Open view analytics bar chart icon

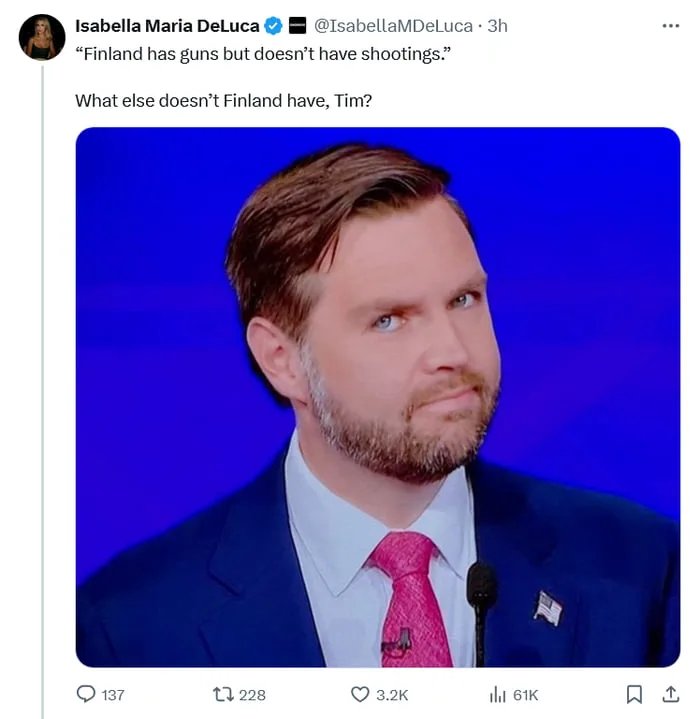pyautogui.click(x=499, y=694)
